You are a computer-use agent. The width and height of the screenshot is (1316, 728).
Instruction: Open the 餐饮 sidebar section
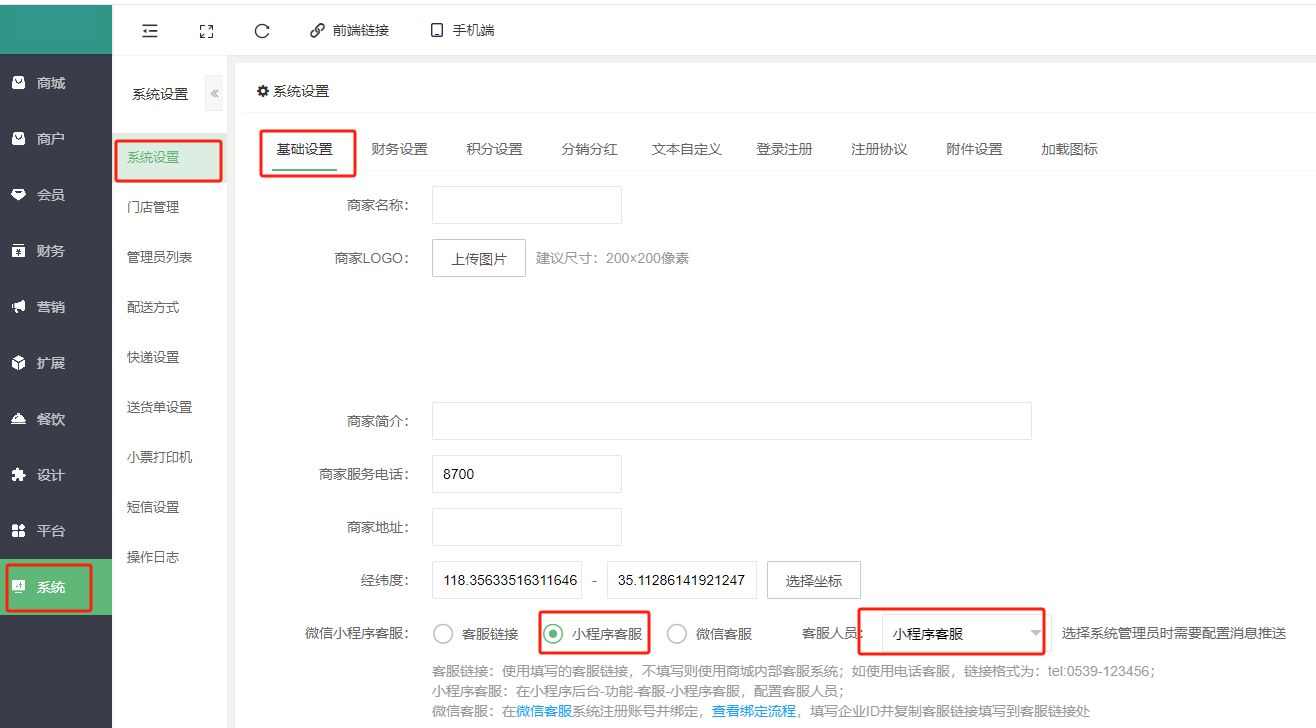coord(50,419)
